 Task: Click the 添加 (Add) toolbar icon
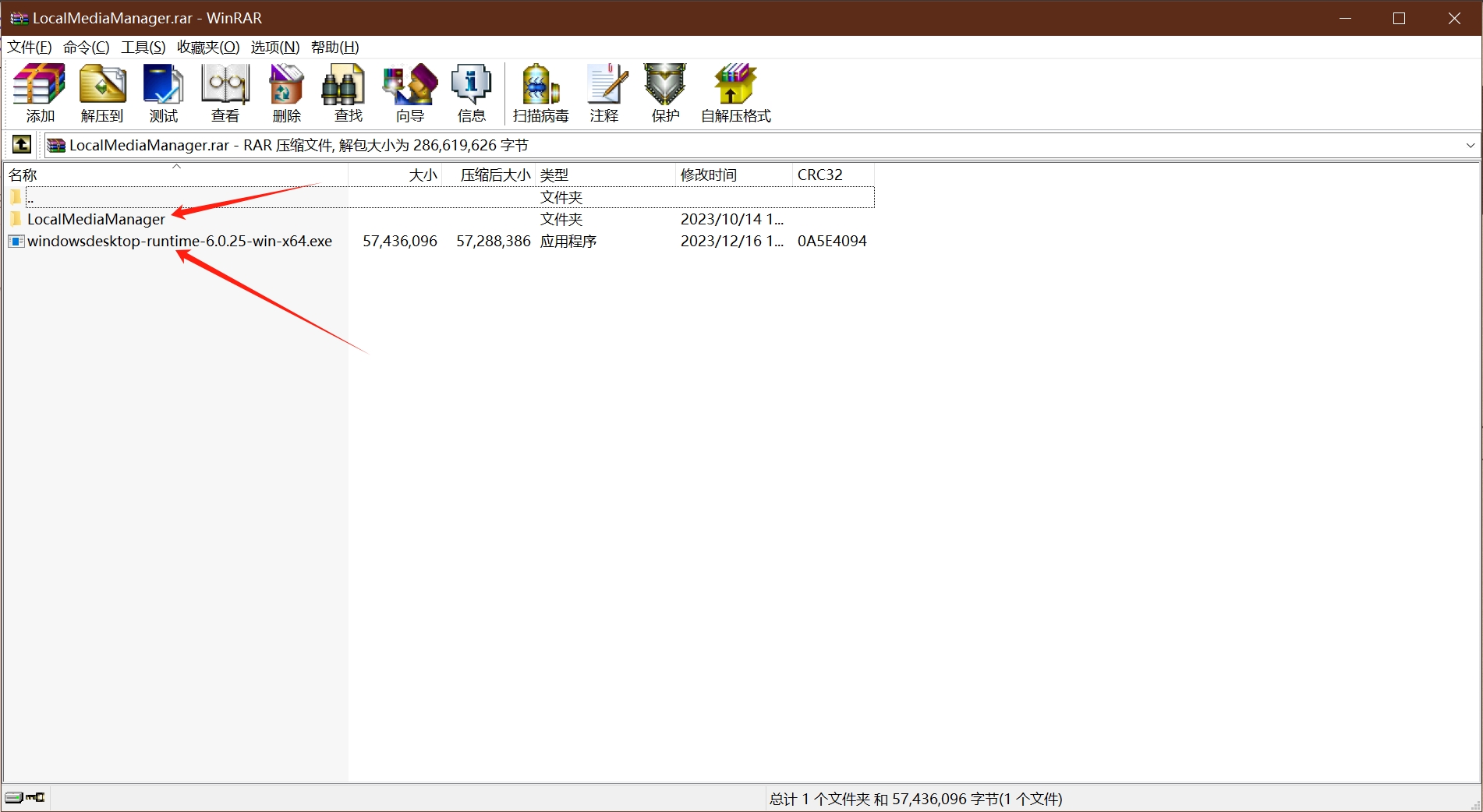click(x=40, y=84)
